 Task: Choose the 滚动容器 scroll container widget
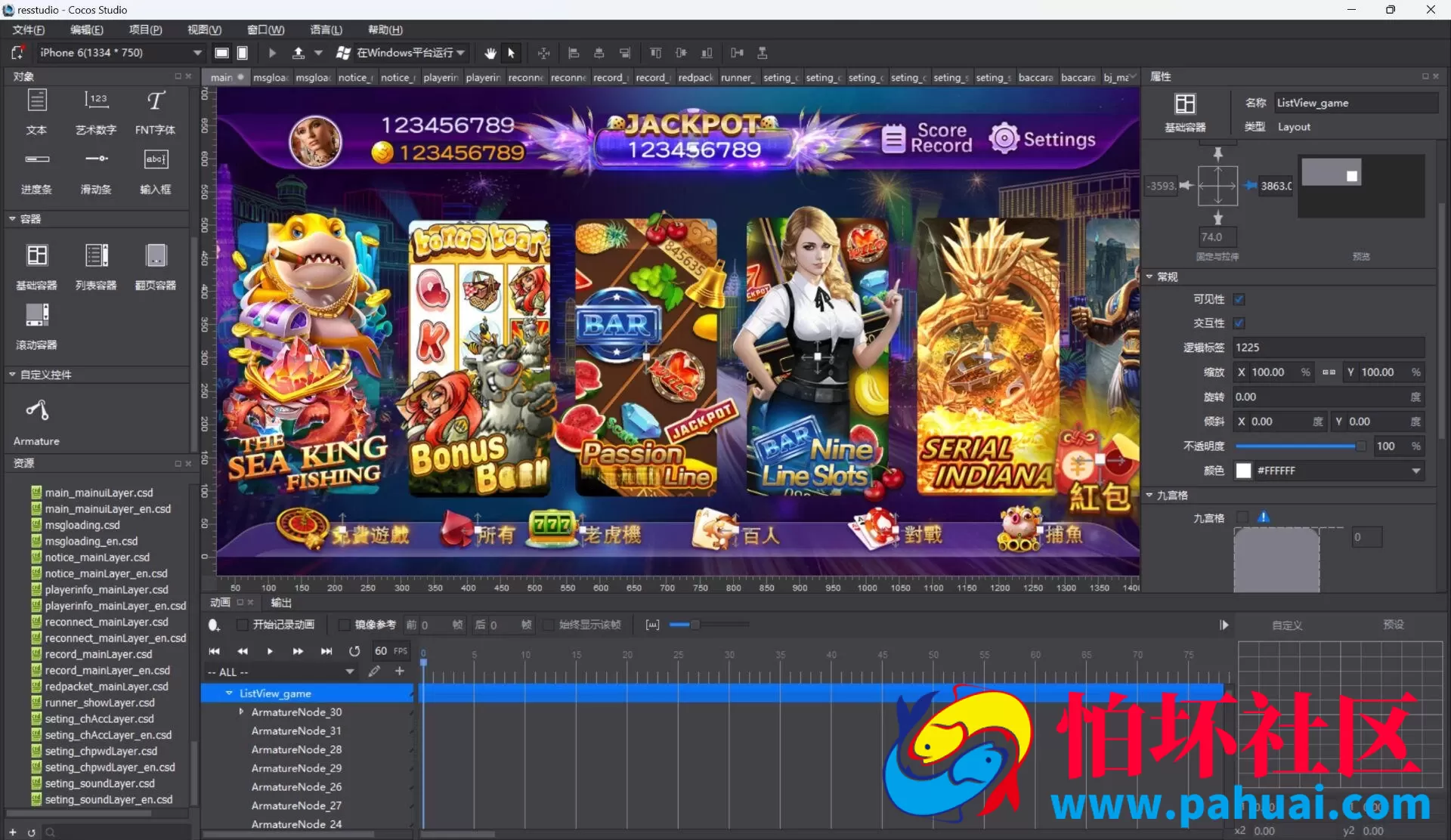(x=36, y=326)
